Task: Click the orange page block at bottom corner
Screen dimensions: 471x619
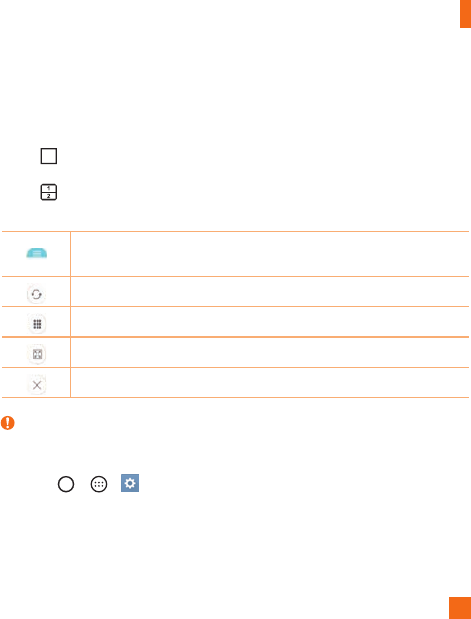Action: (460, 608)
